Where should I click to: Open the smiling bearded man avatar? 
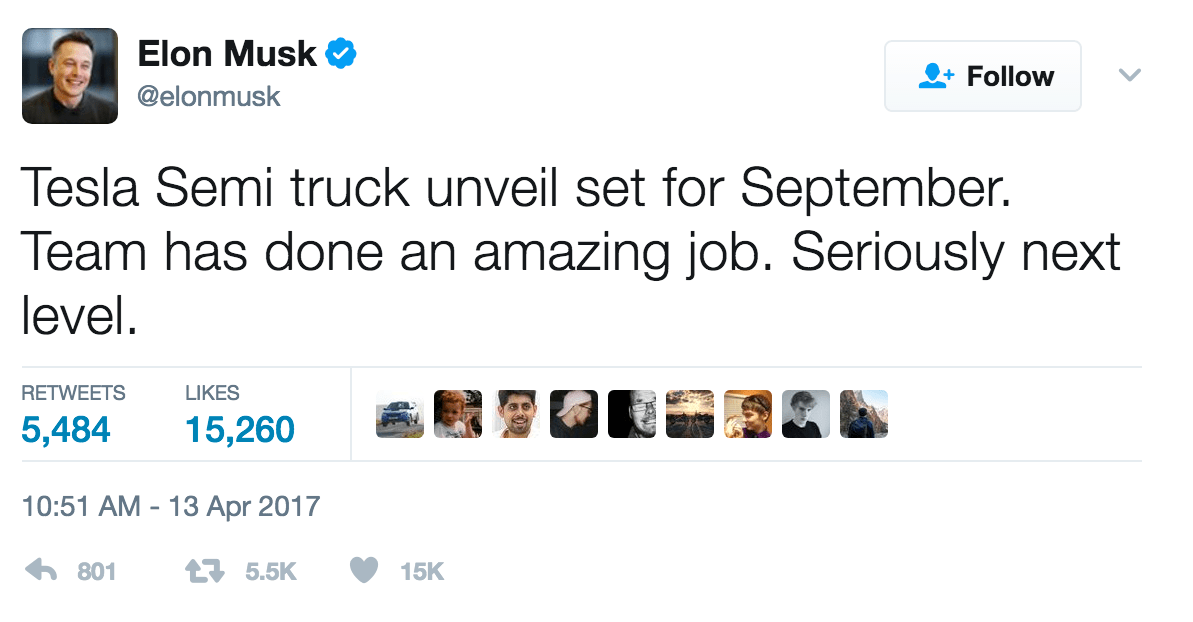point(516,414)
